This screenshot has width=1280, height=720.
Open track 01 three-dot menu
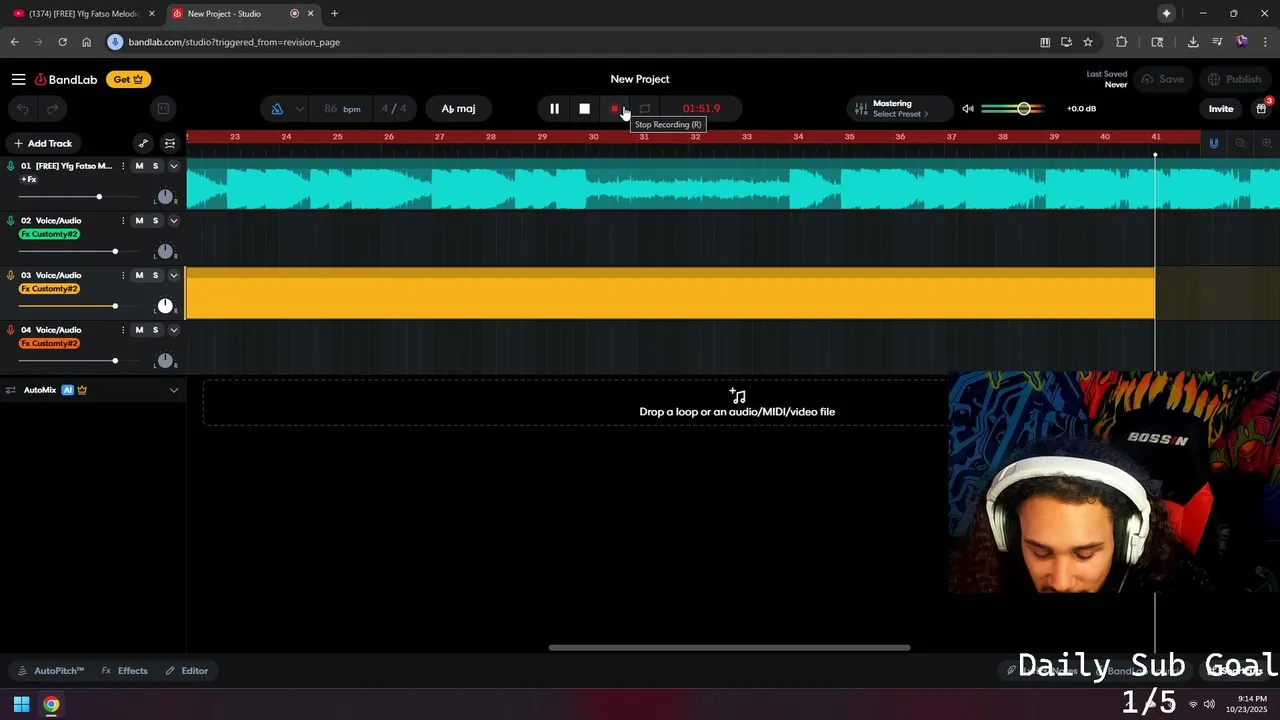123,166
